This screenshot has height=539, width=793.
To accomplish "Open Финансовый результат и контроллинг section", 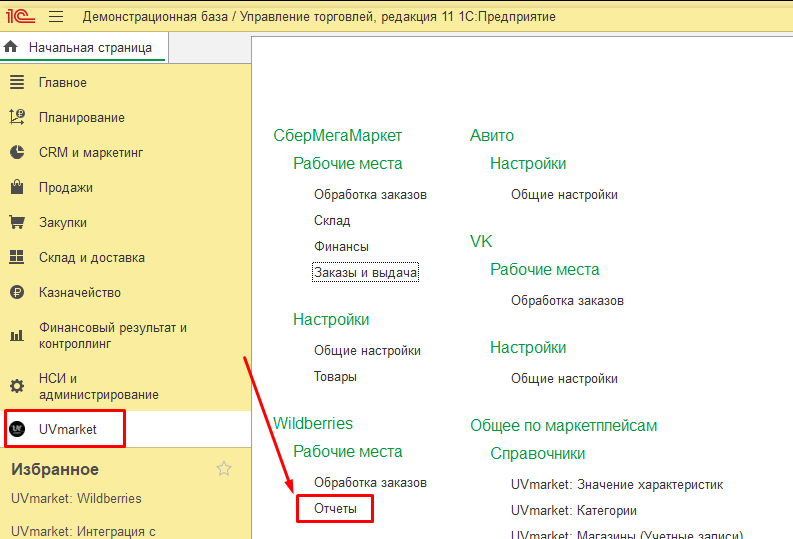I will 113,335.
